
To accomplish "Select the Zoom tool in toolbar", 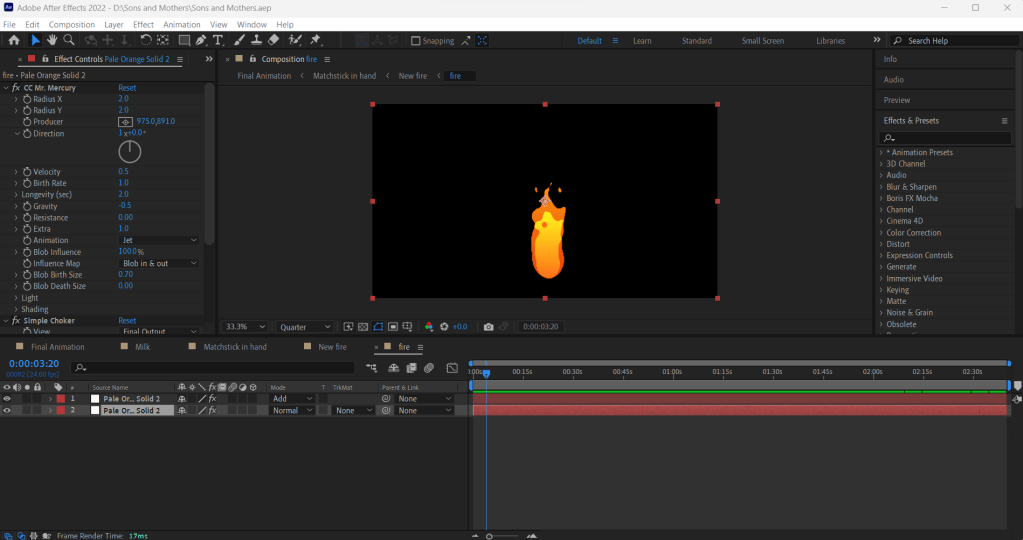I will tap(69, 40).
